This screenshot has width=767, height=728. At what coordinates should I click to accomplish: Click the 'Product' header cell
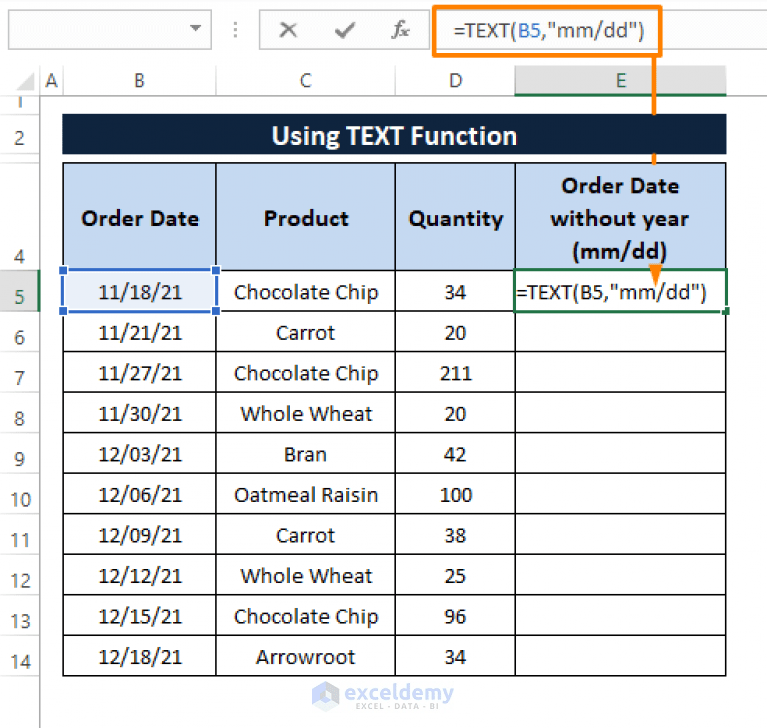[x=305, y=217]
